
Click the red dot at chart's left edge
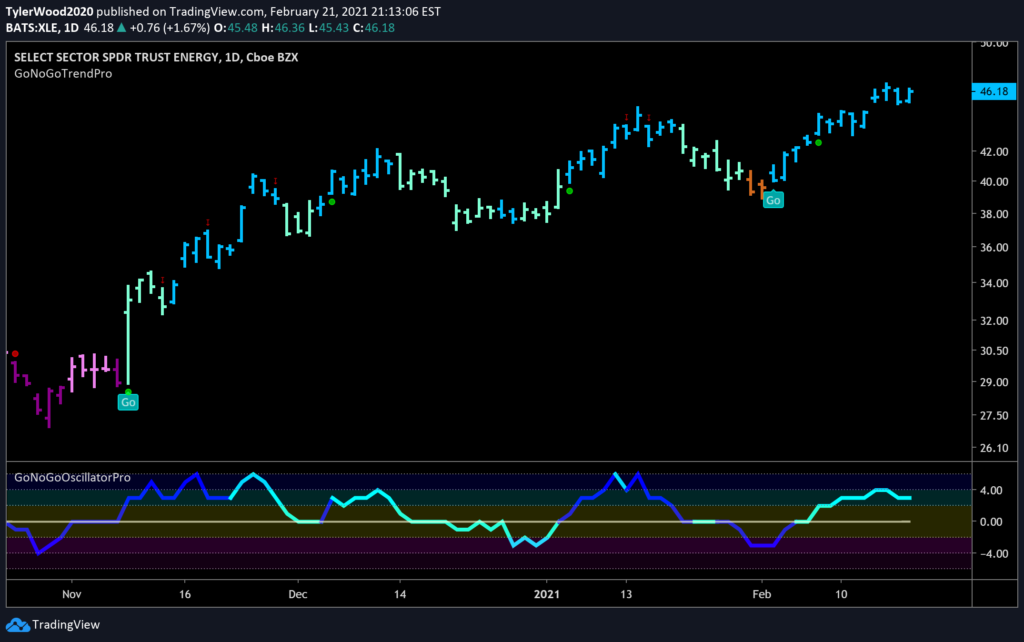coord(15,354)
